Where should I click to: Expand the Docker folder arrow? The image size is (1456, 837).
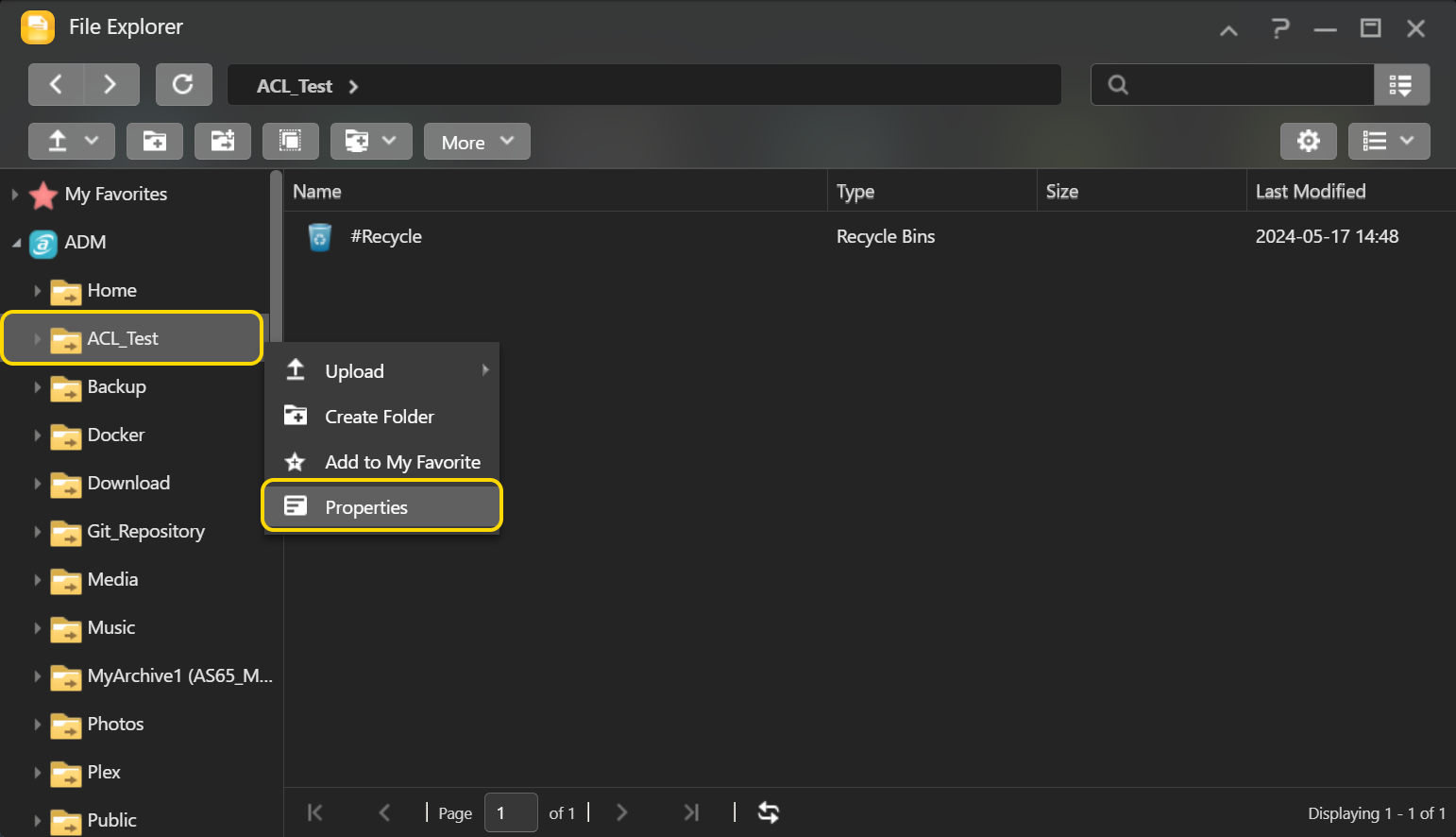[x=37, y=436]
